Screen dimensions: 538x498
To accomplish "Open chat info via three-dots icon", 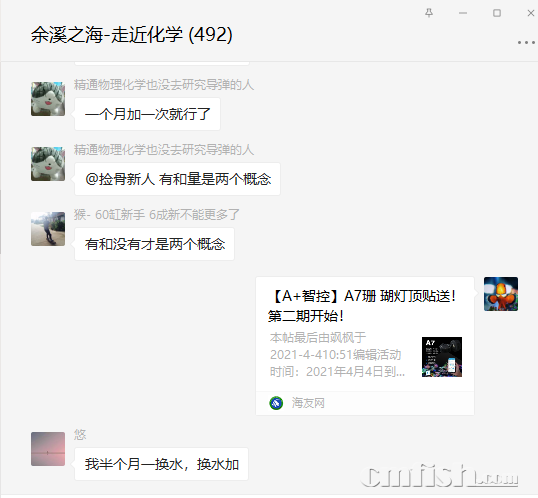I will (526, 43).
